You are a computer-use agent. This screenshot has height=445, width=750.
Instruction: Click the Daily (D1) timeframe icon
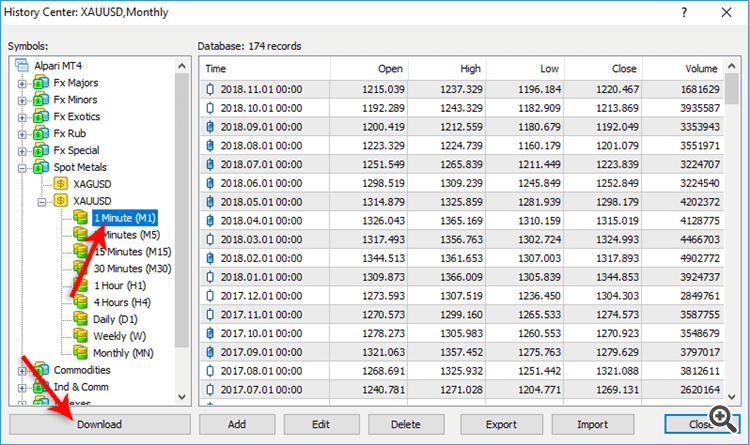point(80,318)
